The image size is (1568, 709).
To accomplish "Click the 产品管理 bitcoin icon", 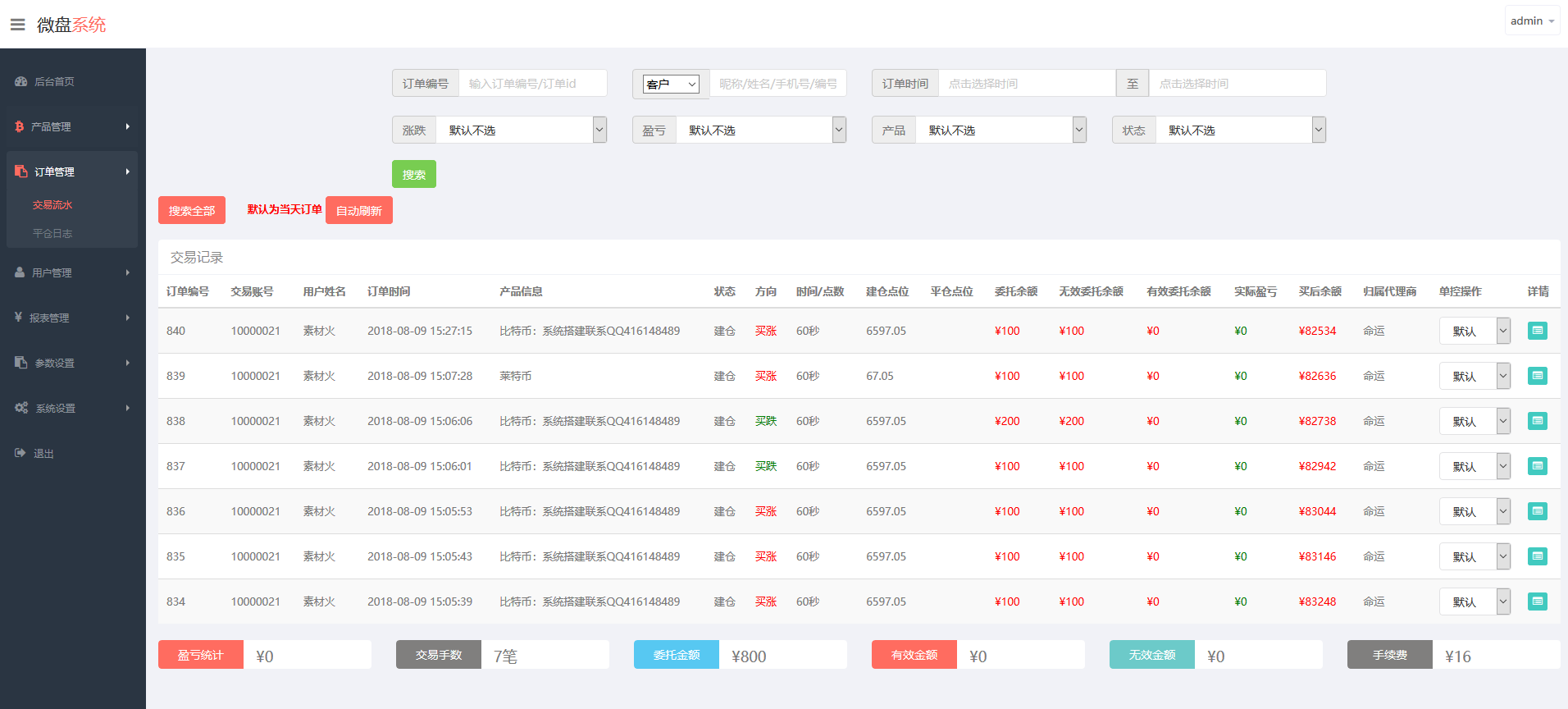I will [20, 127].
